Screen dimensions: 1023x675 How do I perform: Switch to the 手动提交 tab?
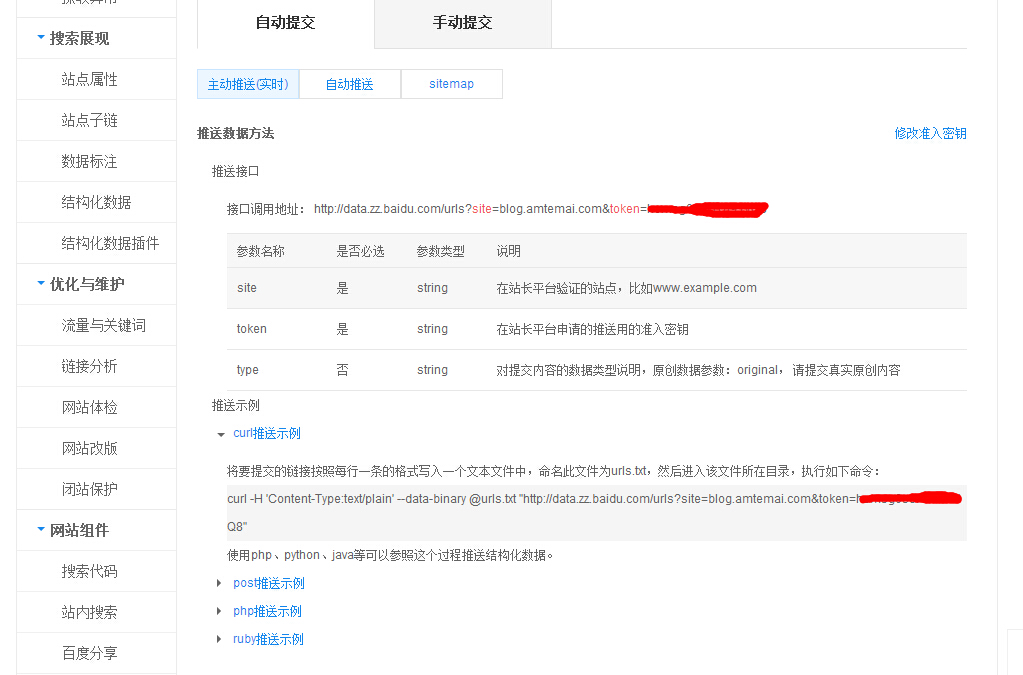pyautogui.click(x=462, y=22)
